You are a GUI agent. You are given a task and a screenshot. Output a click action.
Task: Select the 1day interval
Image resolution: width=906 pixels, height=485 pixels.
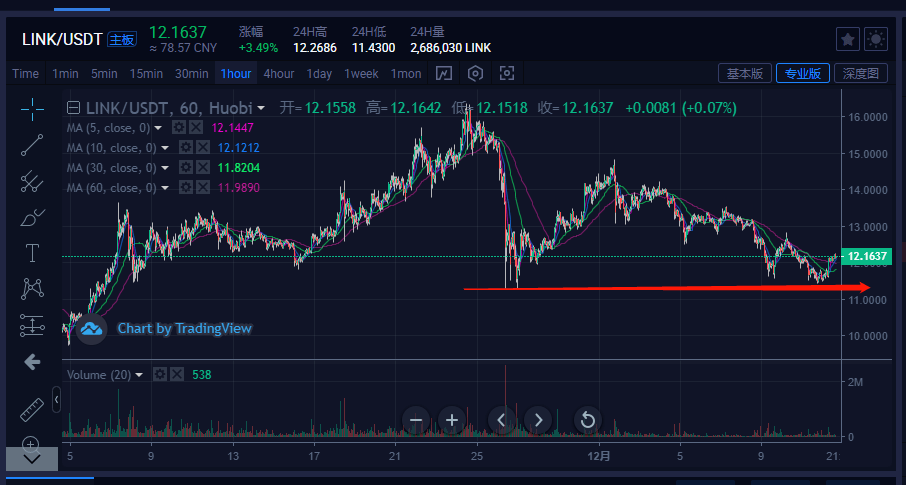click(x=319, y=74)
